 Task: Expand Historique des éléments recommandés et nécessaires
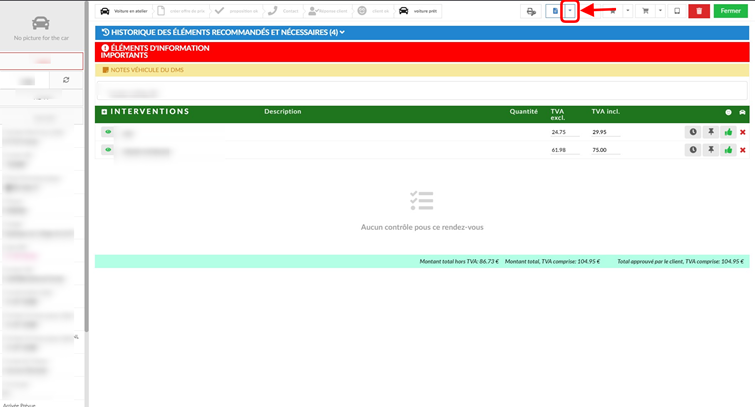223,32
